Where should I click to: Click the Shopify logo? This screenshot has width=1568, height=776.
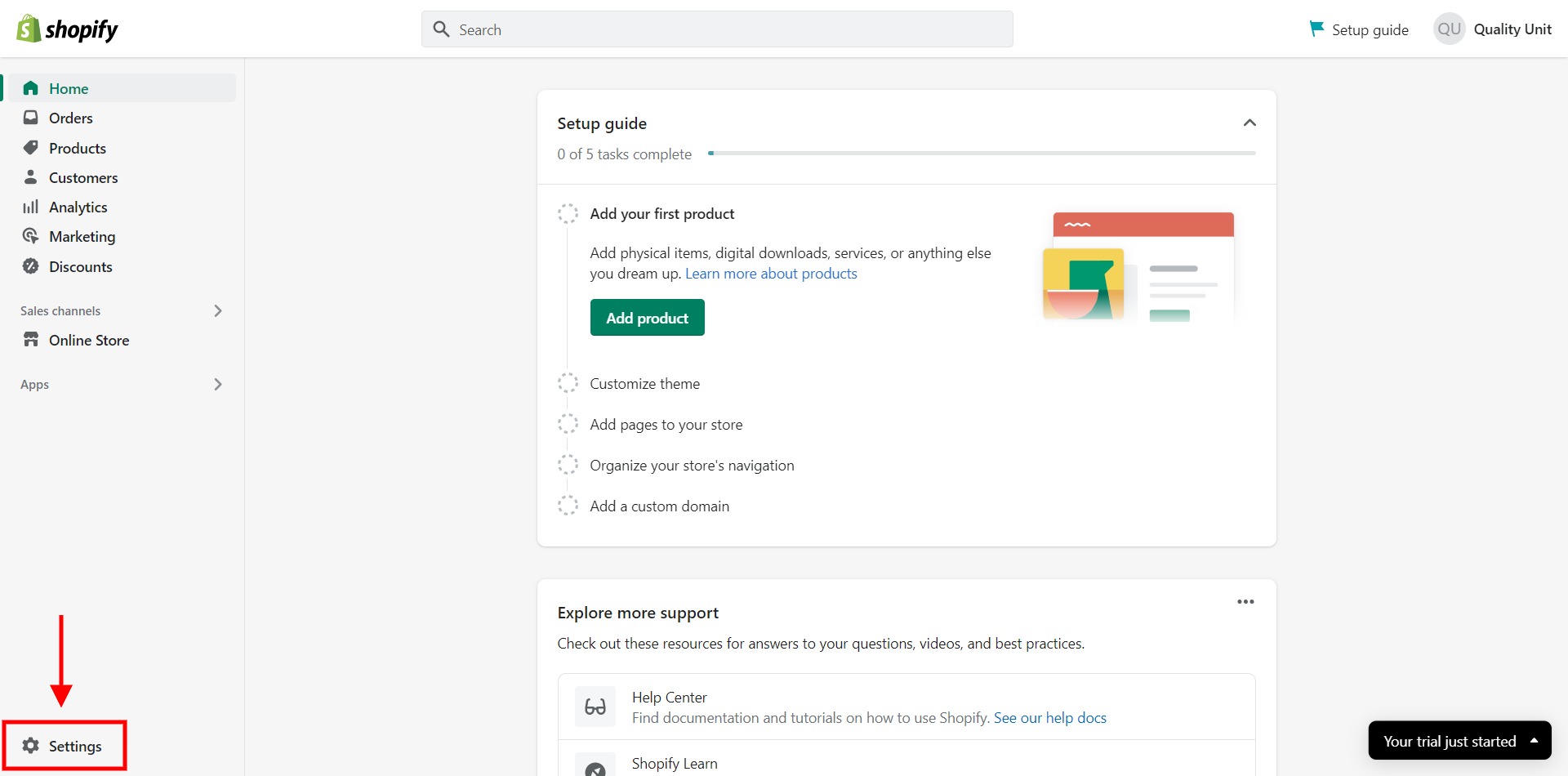(67, 29)
